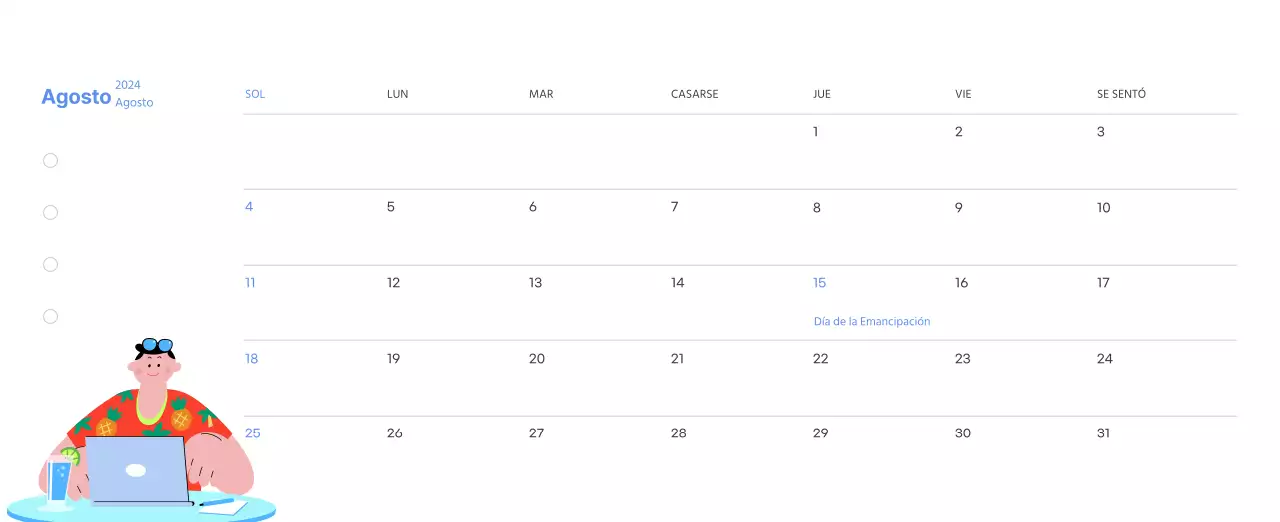Viewport: 1280px width, 522px height.
Task: Click the first empty circle in sidebar
Action: point(50,161)
